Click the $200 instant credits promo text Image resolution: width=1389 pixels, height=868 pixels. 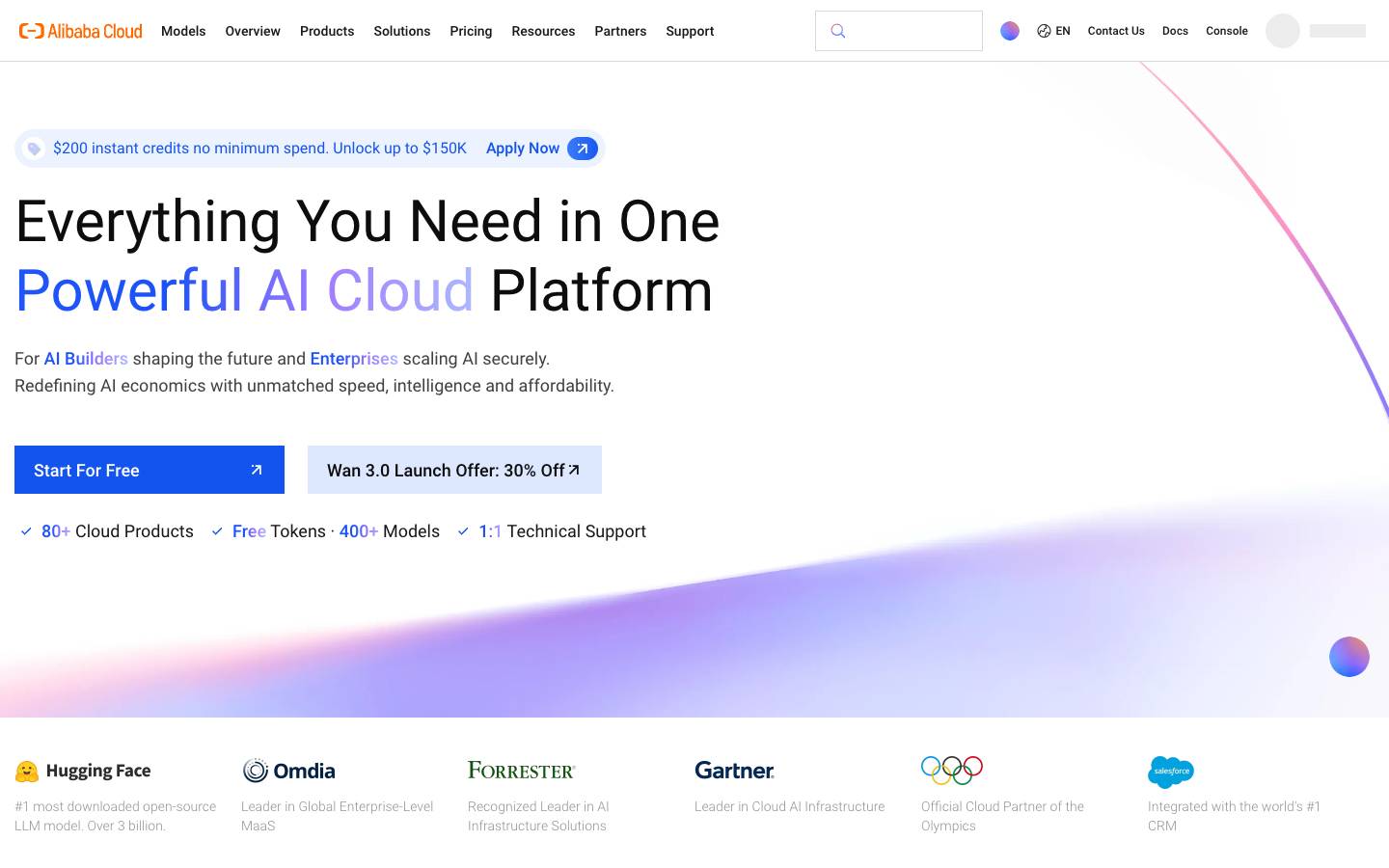[x=259, y=149]
